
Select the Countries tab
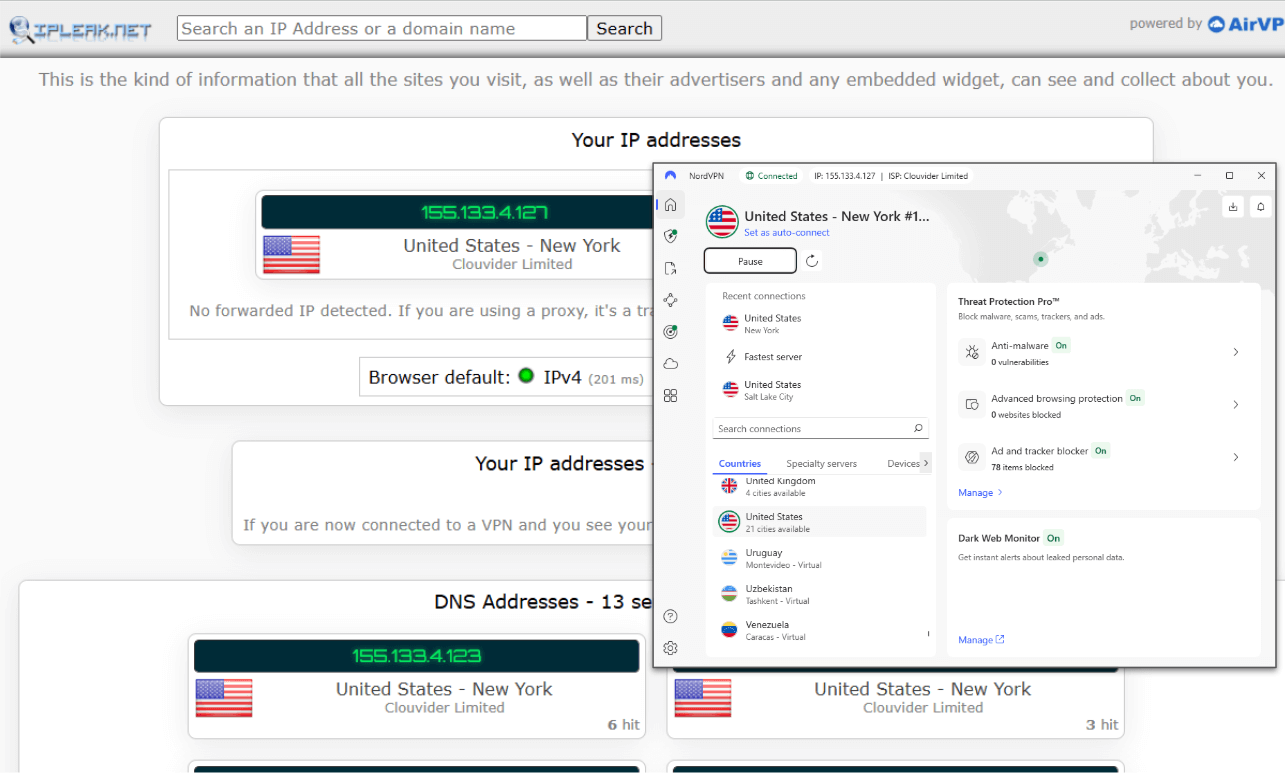740,463
